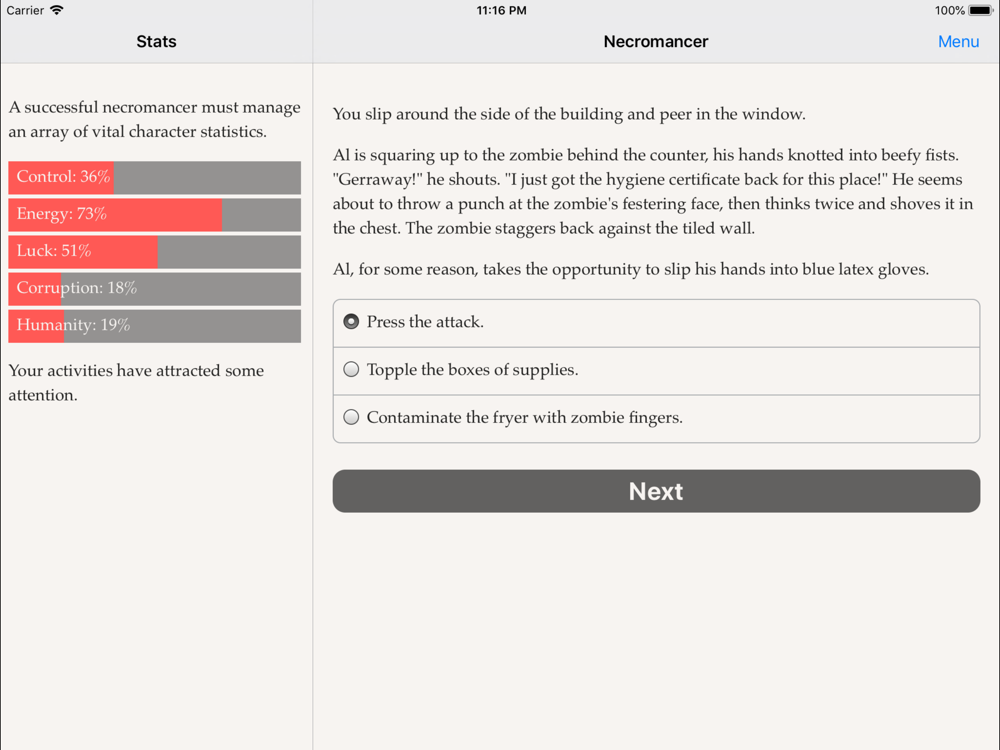This screenshot has width=1000, height=750.
Task: Click the Control 36% stat bar
Action: [154, 177]
